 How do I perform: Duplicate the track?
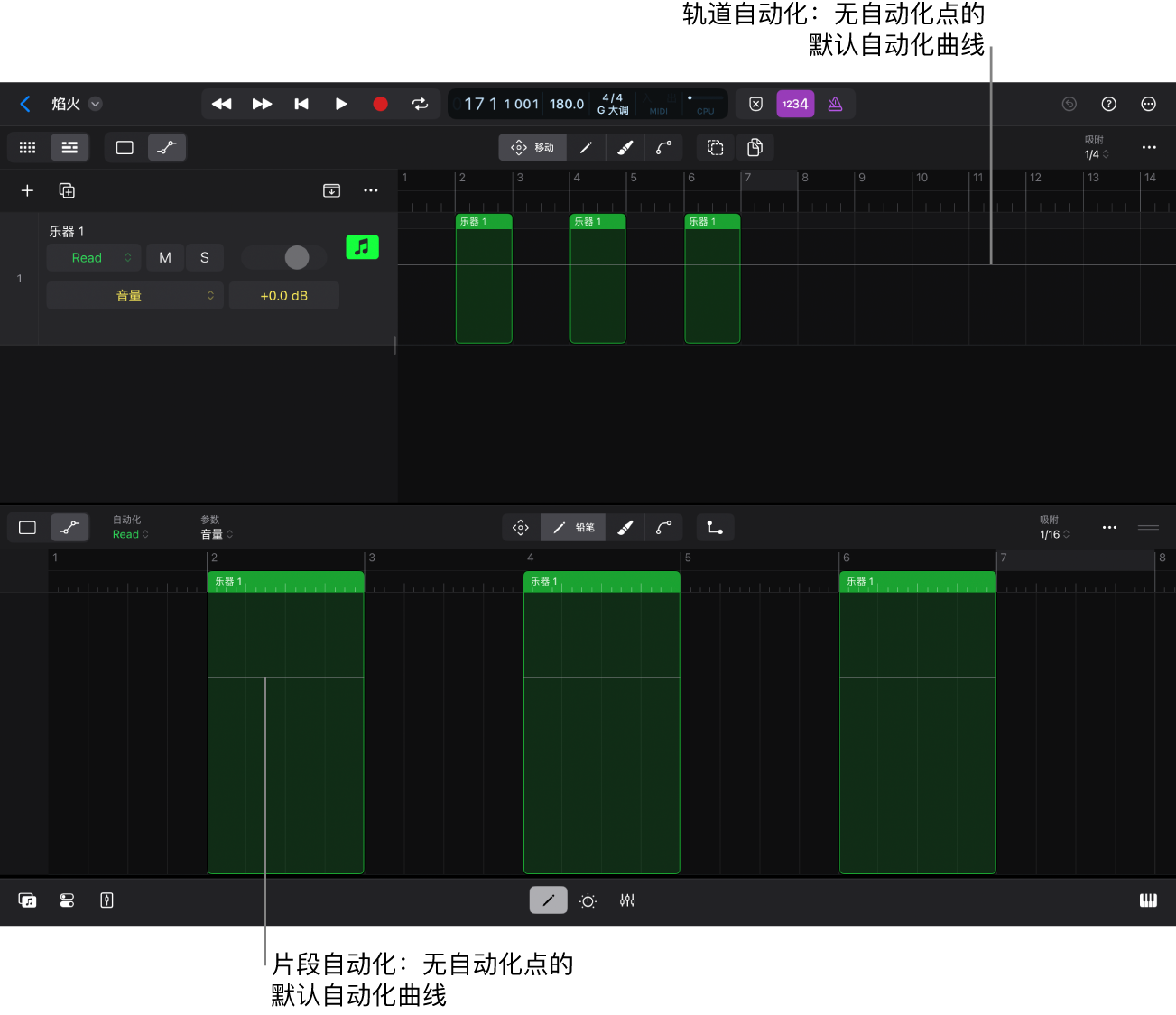click(67, 190)
